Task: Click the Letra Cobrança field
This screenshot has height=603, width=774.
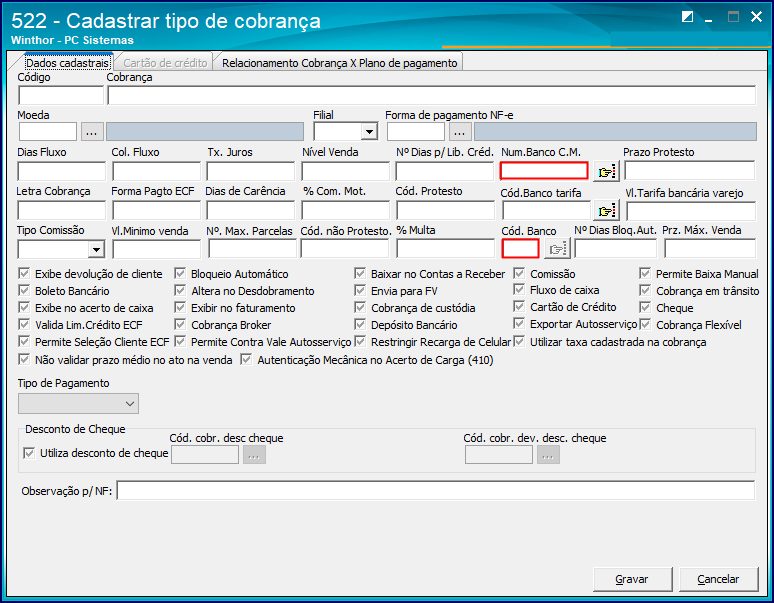Action: 62,211
